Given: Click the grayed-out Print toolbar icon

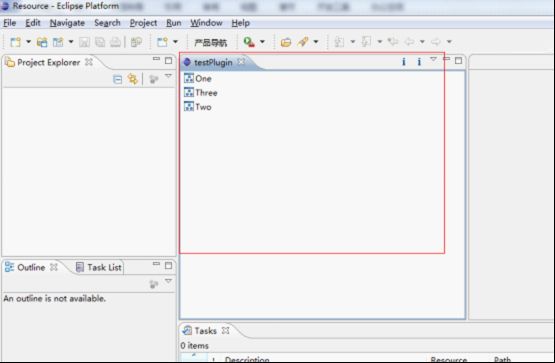Looking at the screenshot, I should click(115, 42).
